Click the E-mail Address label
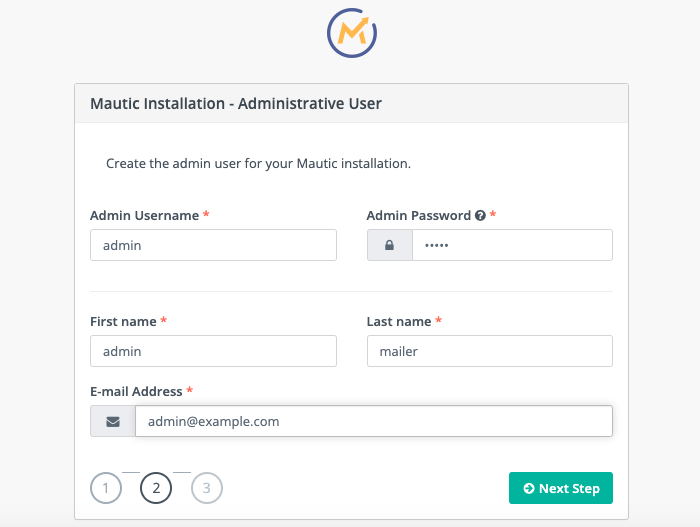Image resolution: width=700 pixels, height=527 pixels. [x=136, y=391]
